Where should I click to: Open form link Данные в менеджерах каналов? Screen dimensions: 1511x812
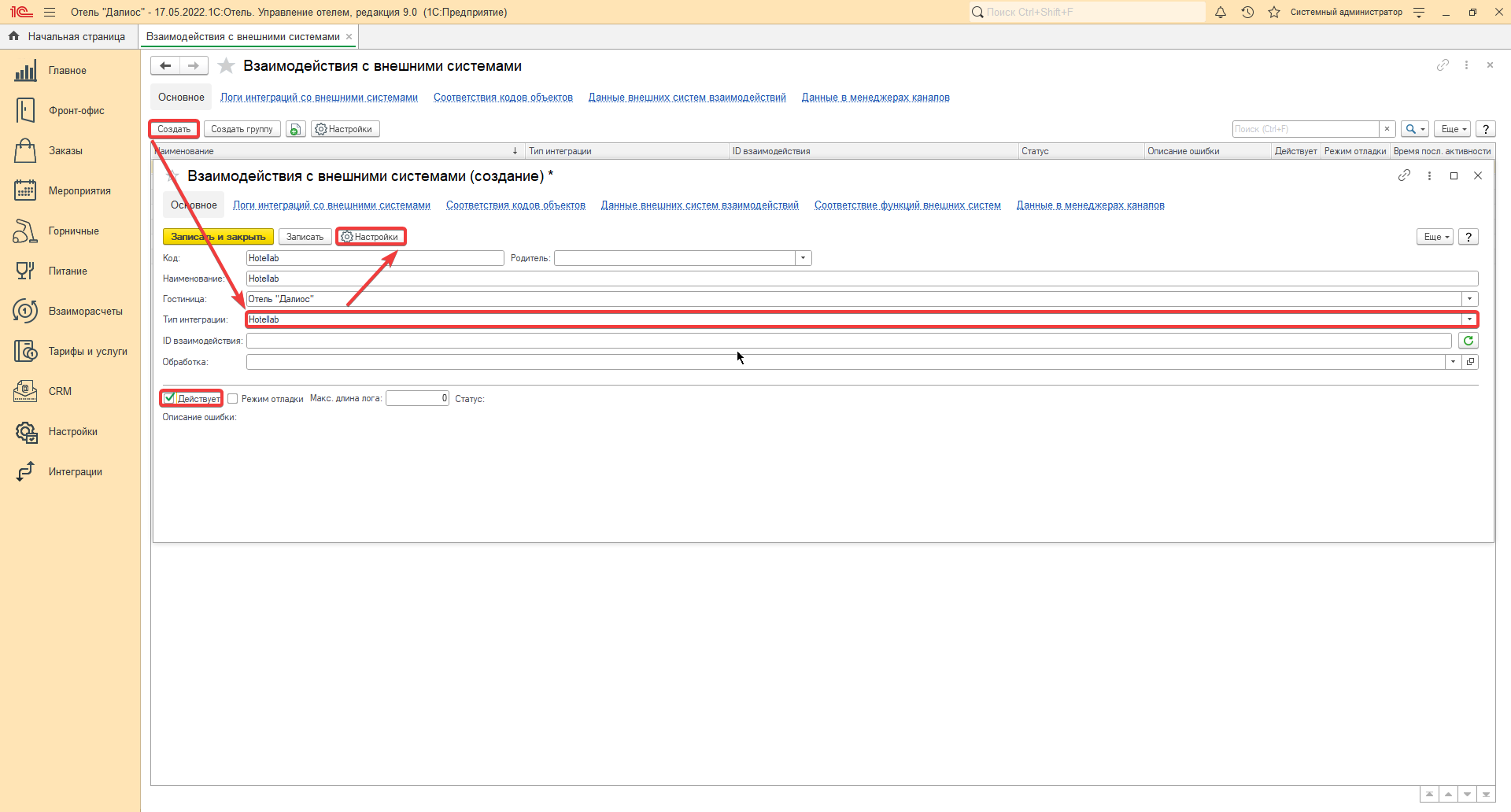(1090, 205)
